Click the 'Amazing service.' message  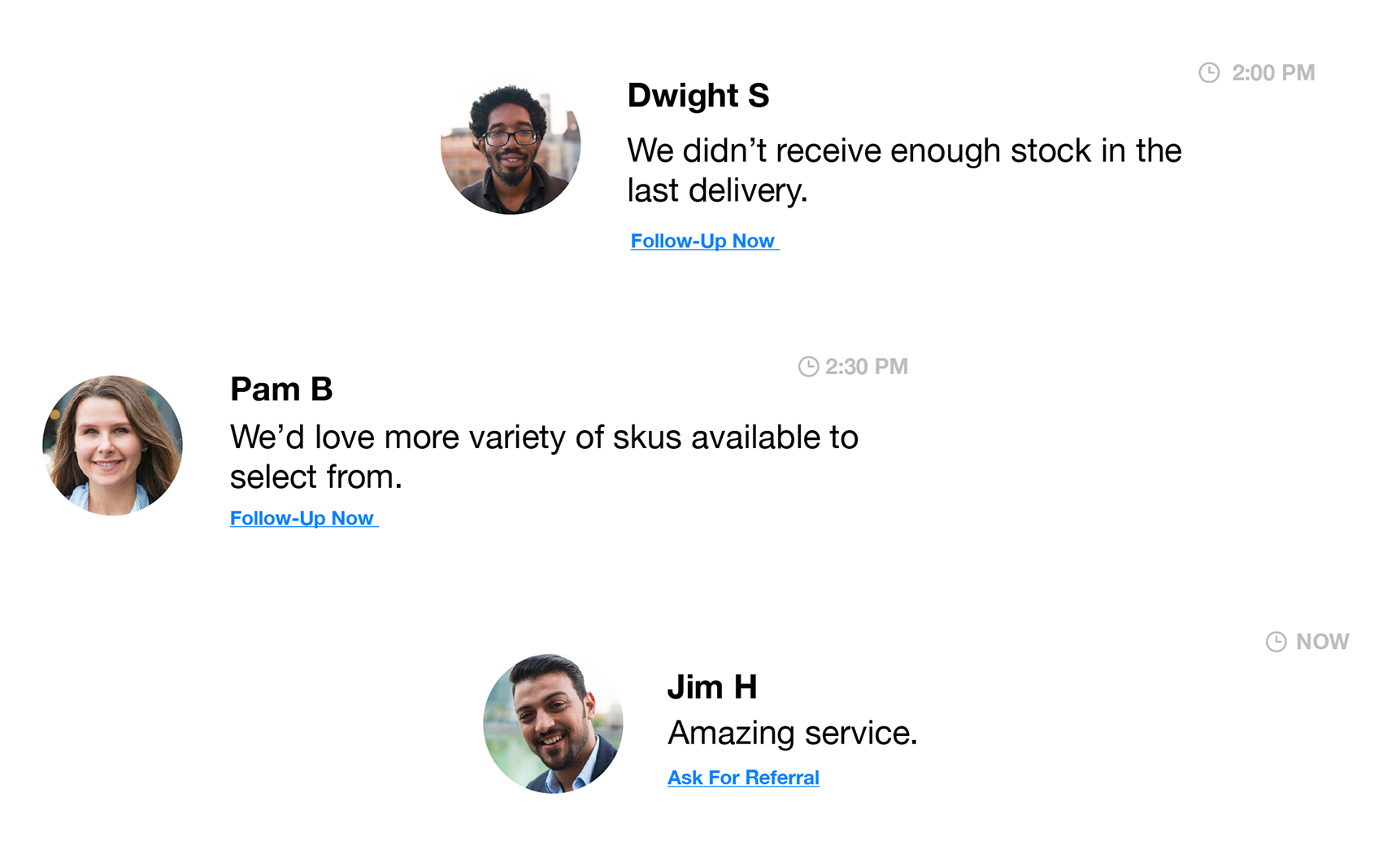792,734
